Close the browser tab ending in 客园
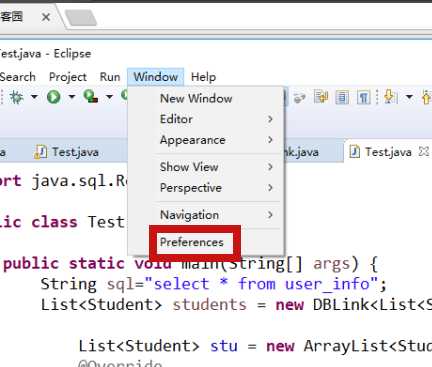This screenshot has width=432, height=367. click(46, 17)
